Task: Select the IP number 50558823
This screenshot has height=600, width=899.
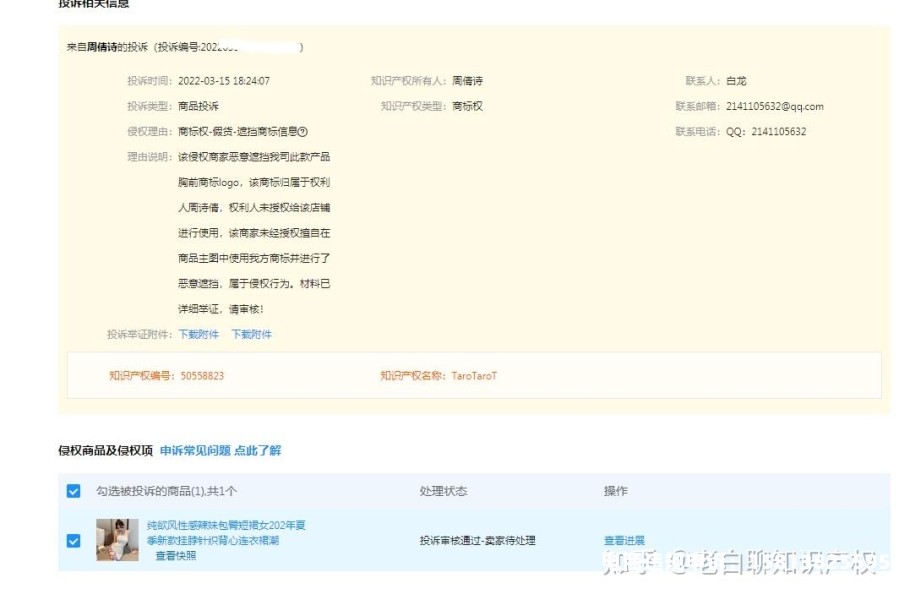Action: 202,376
